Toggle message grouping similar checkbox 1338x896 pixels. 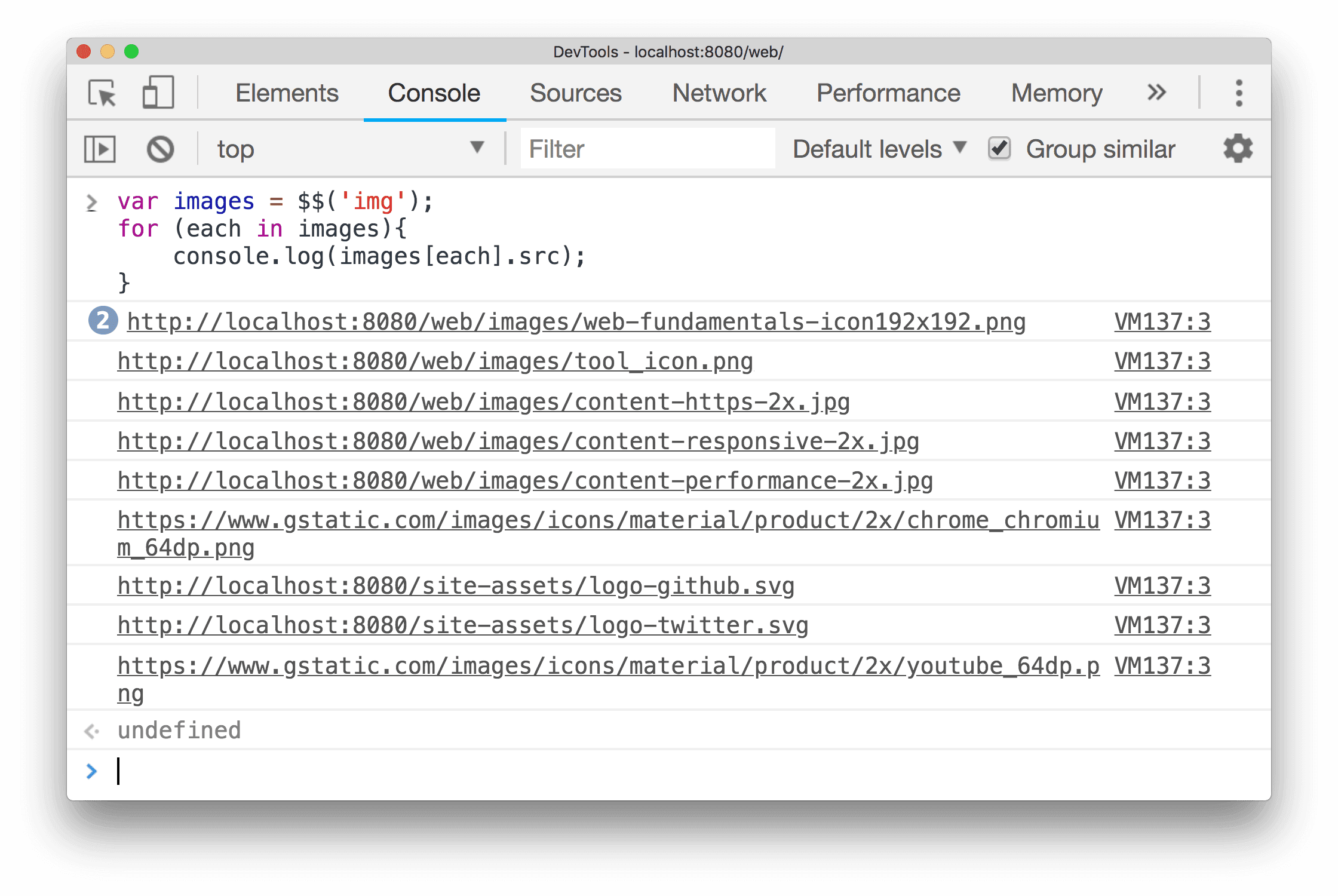(x=998, y=149)
